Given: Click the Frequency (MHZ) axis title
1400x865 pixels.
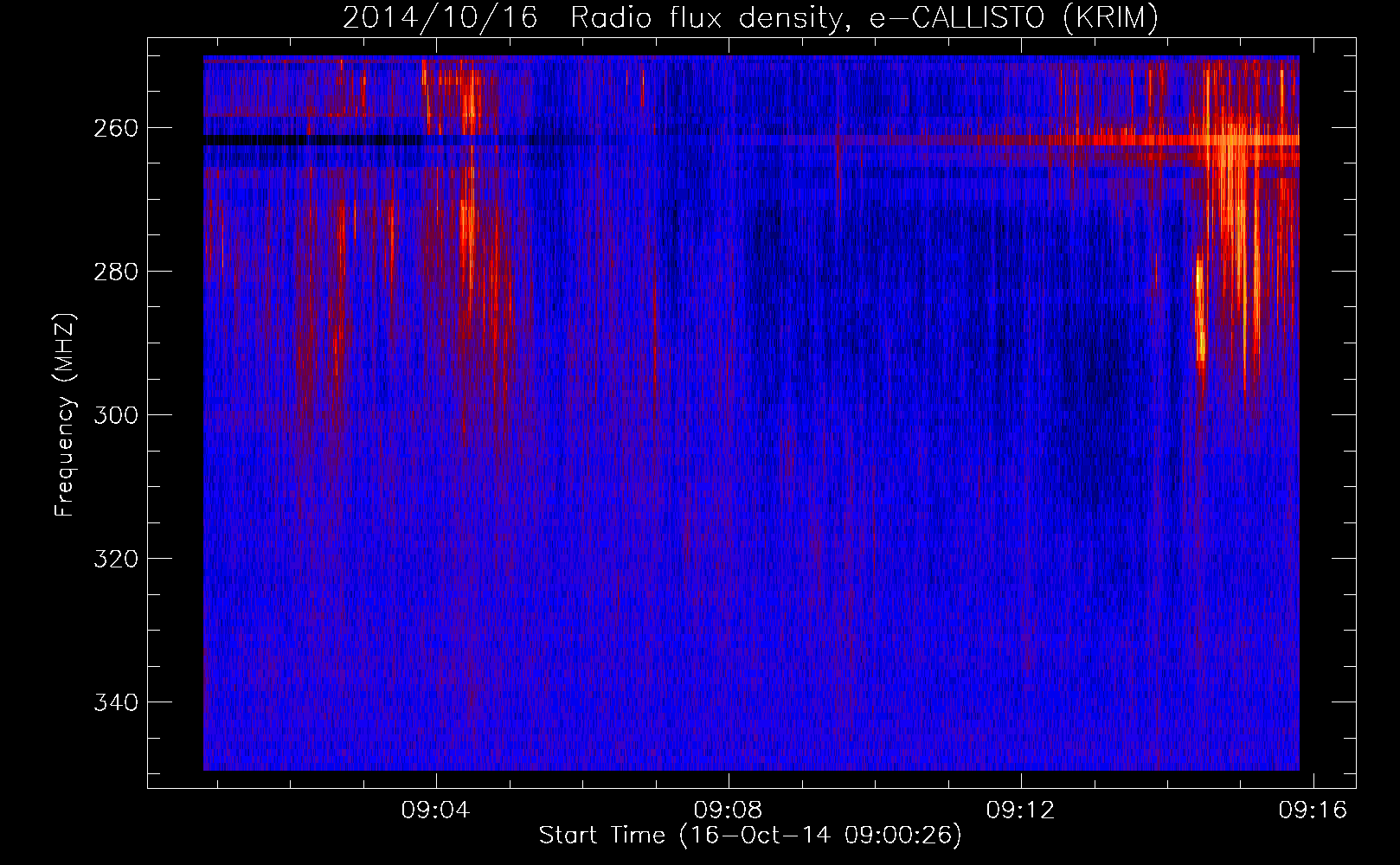Looking at the screenshot, I should coord(65,415).
